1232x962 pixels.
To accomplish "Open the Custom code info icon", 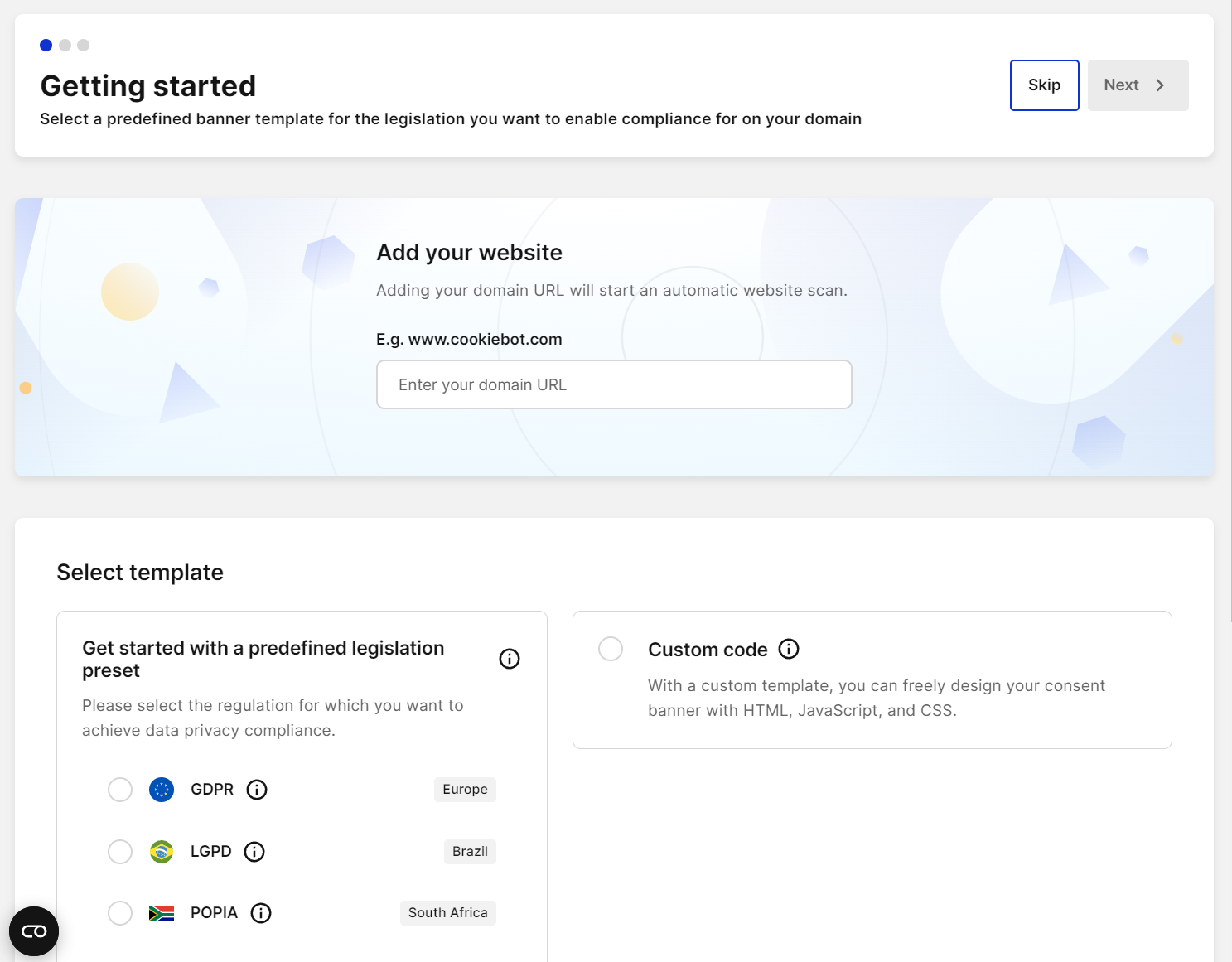I will [789, 649].
